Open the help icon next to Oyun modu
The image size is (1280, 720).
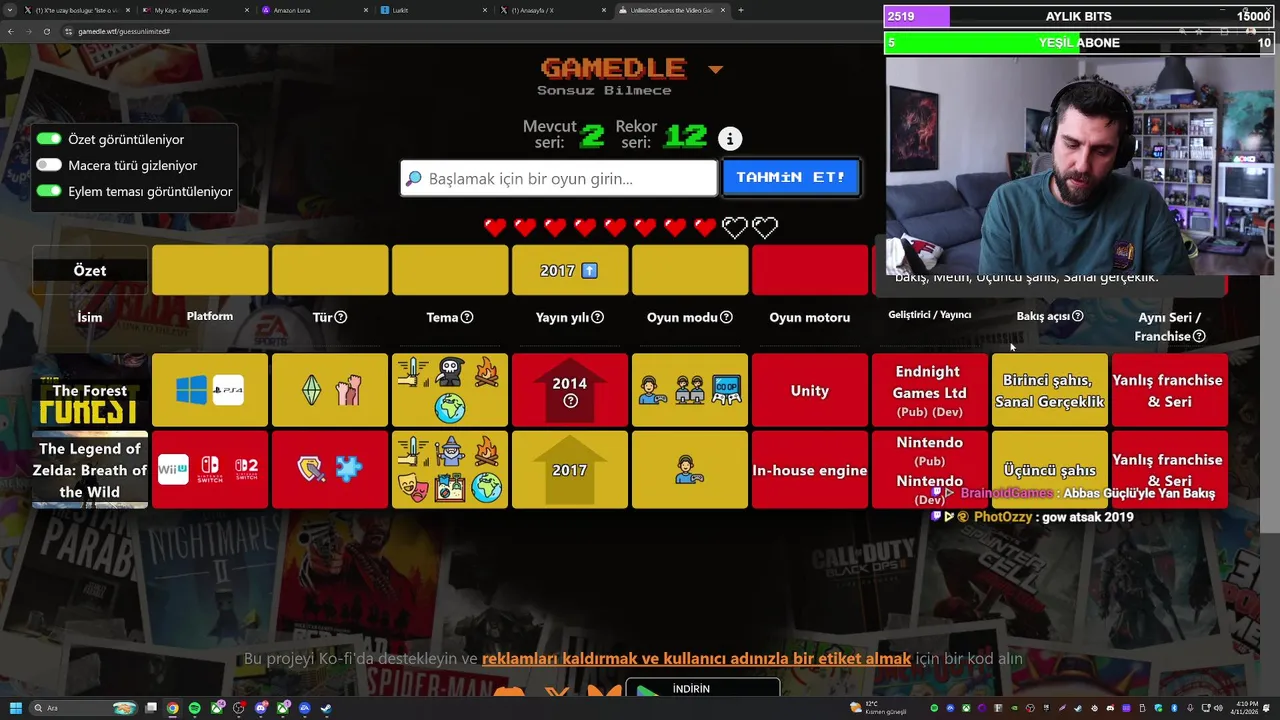point(727,317)
